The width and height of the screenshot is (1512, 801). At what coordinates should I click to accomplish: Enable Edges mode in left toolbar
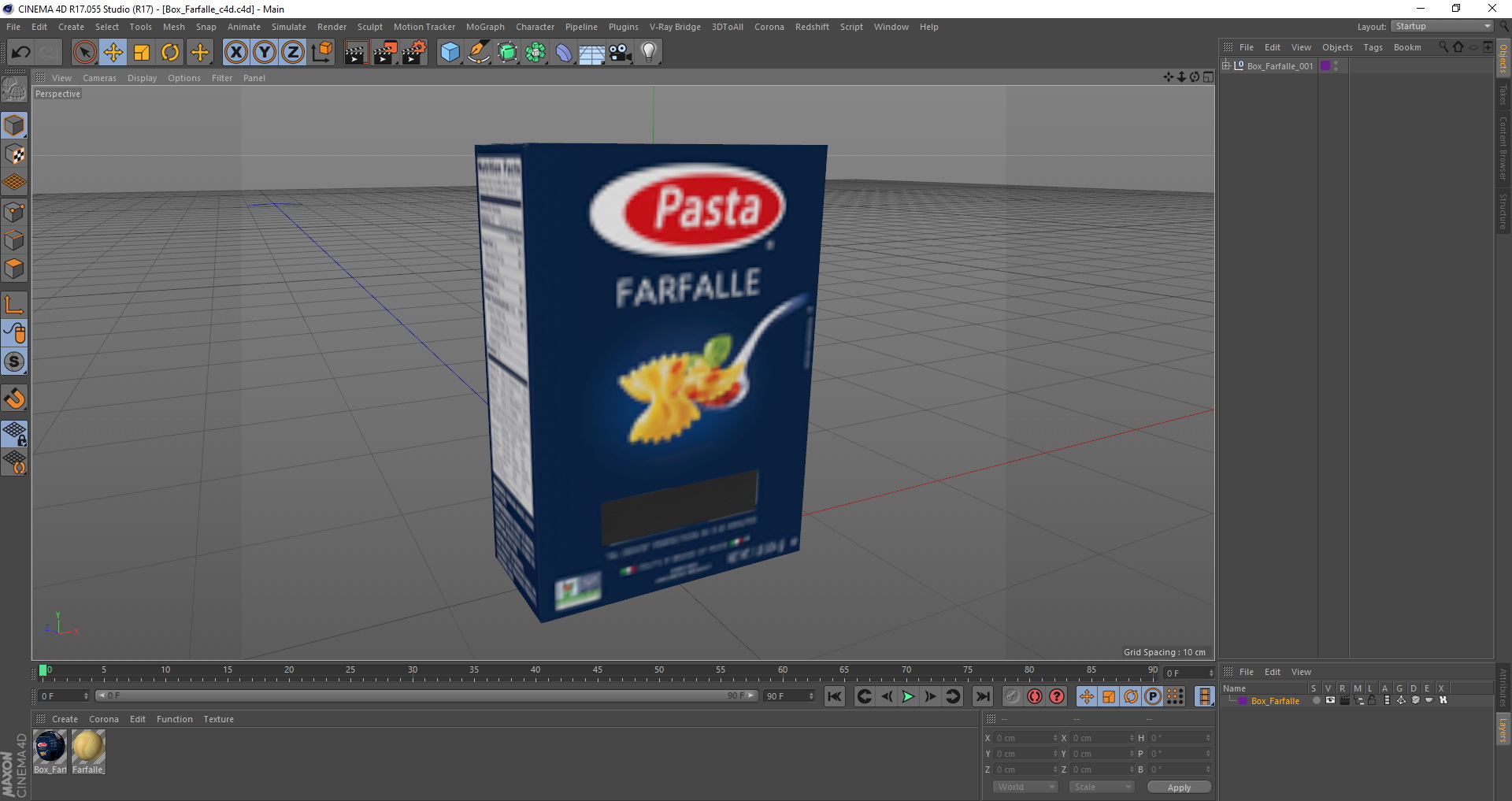pyautogui.click(x=14, y=239)
